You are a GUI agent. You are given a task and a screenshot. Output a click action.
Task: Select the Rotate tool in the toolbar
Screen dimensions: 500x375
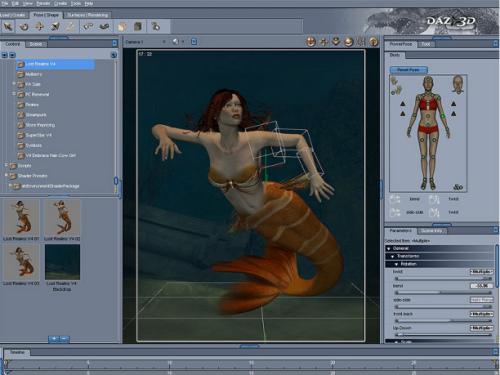(24, 26)
